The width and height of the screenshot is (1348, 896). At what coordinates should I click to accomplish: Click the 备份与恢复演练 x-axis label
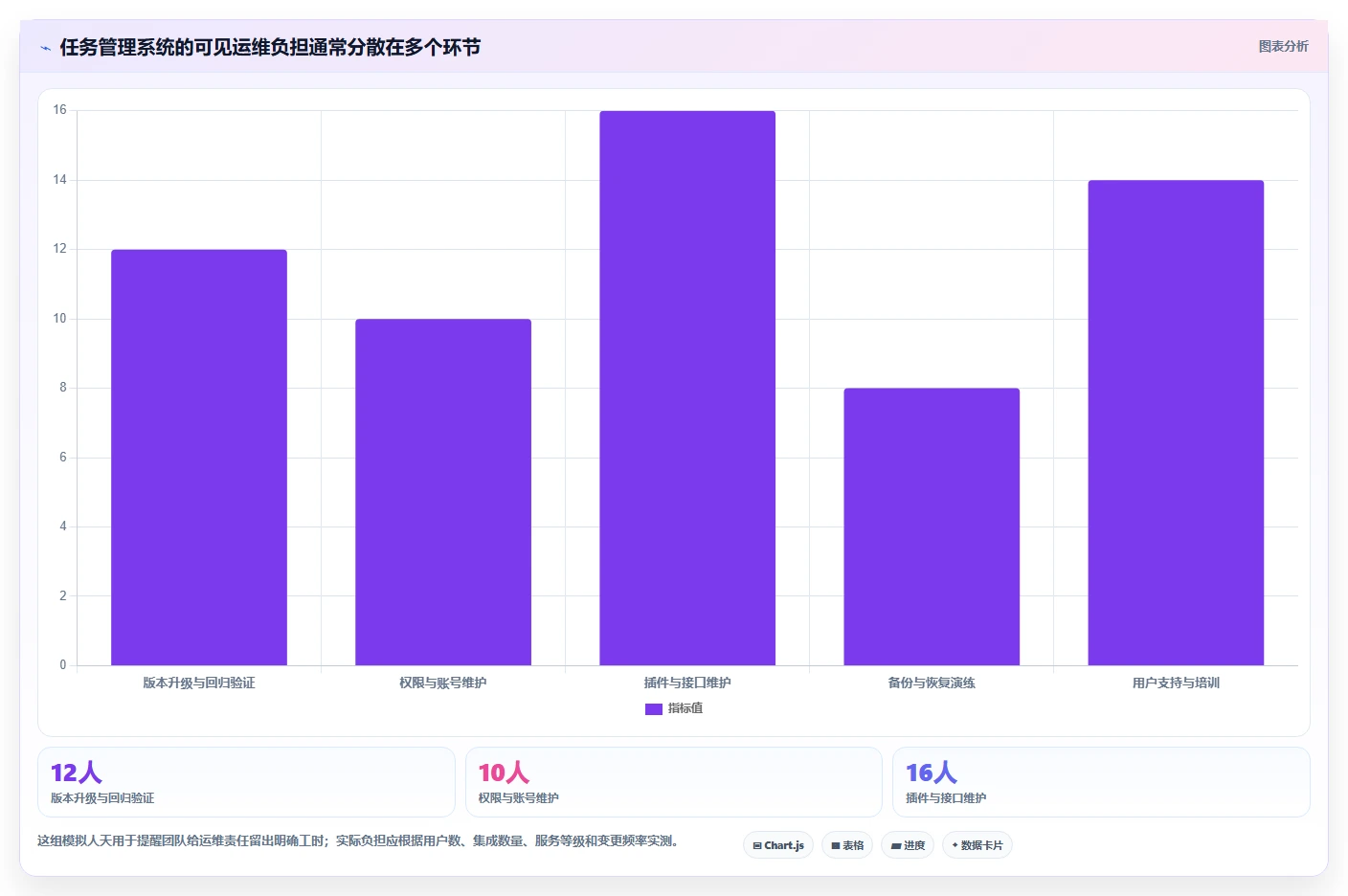click(932, 683)
